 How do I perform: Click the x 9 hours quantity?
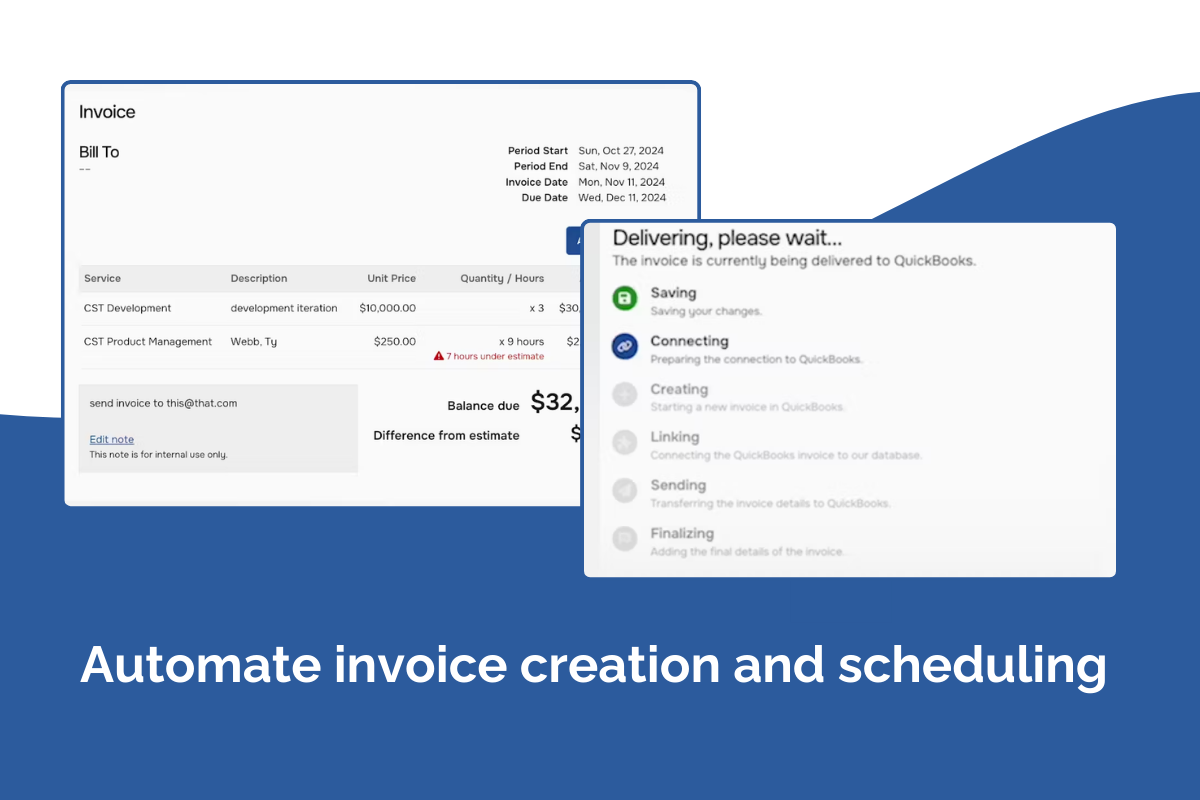click(522, 341)
